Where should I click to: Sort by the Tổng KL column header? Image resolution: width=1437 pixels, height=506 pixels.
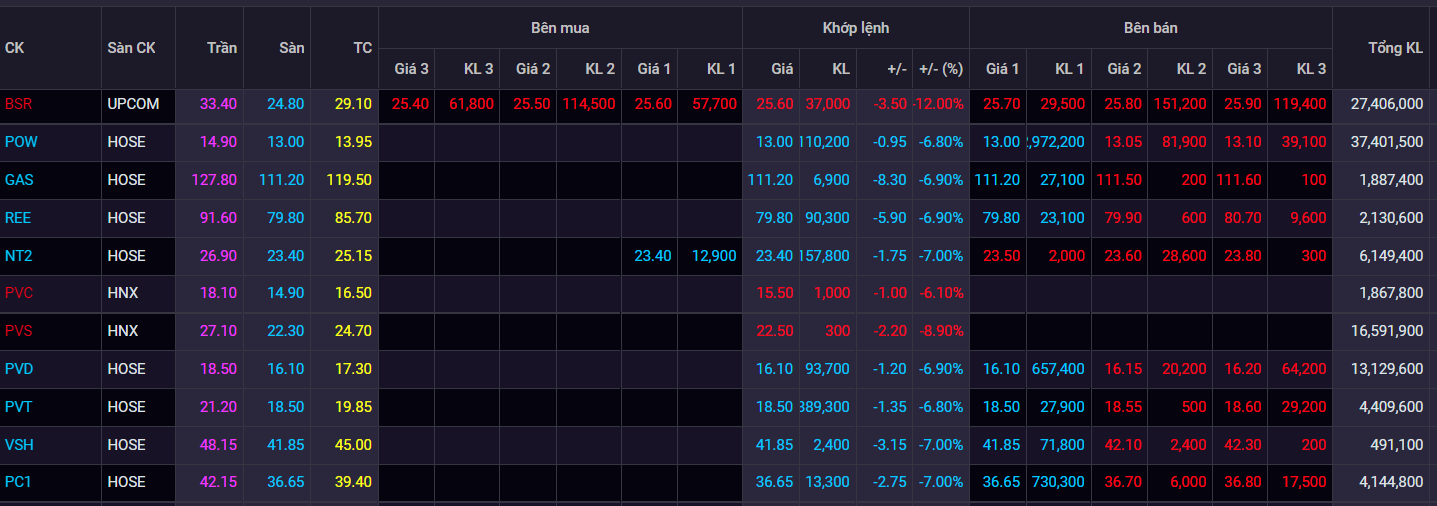pyautogui.click(x=1395, y=48)
